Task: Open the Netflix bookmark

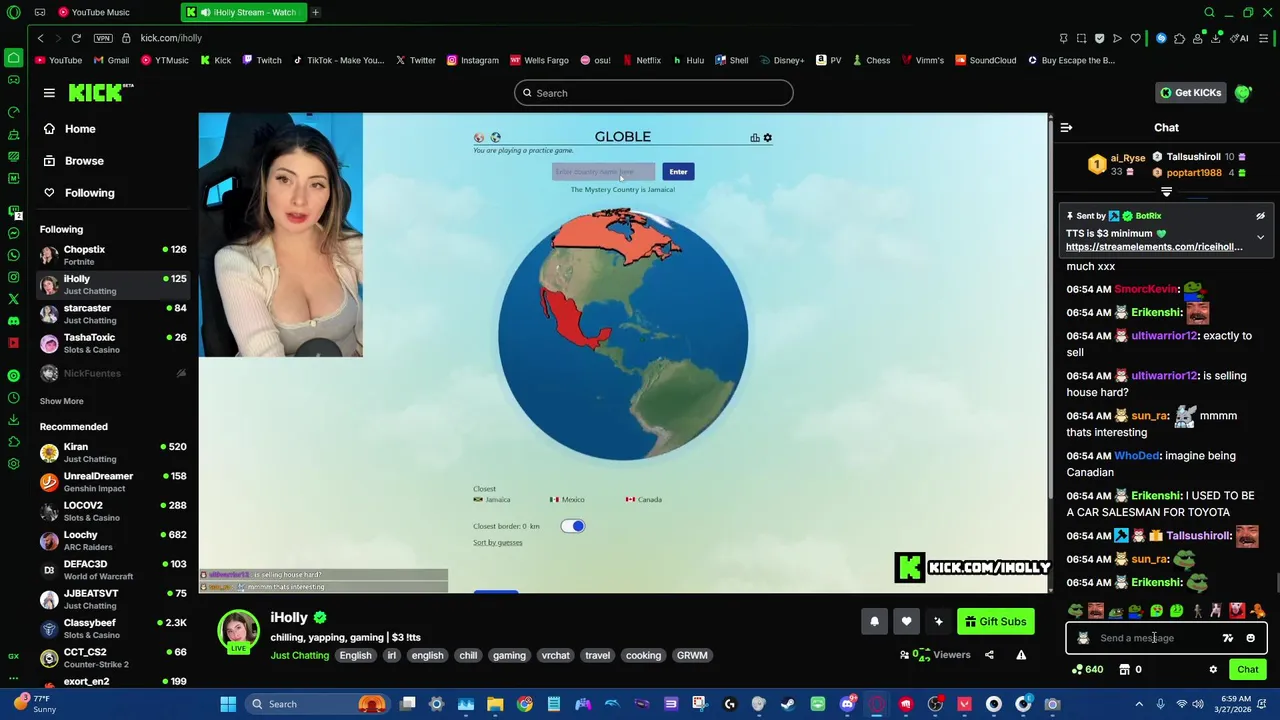Action: coord(641,60)
